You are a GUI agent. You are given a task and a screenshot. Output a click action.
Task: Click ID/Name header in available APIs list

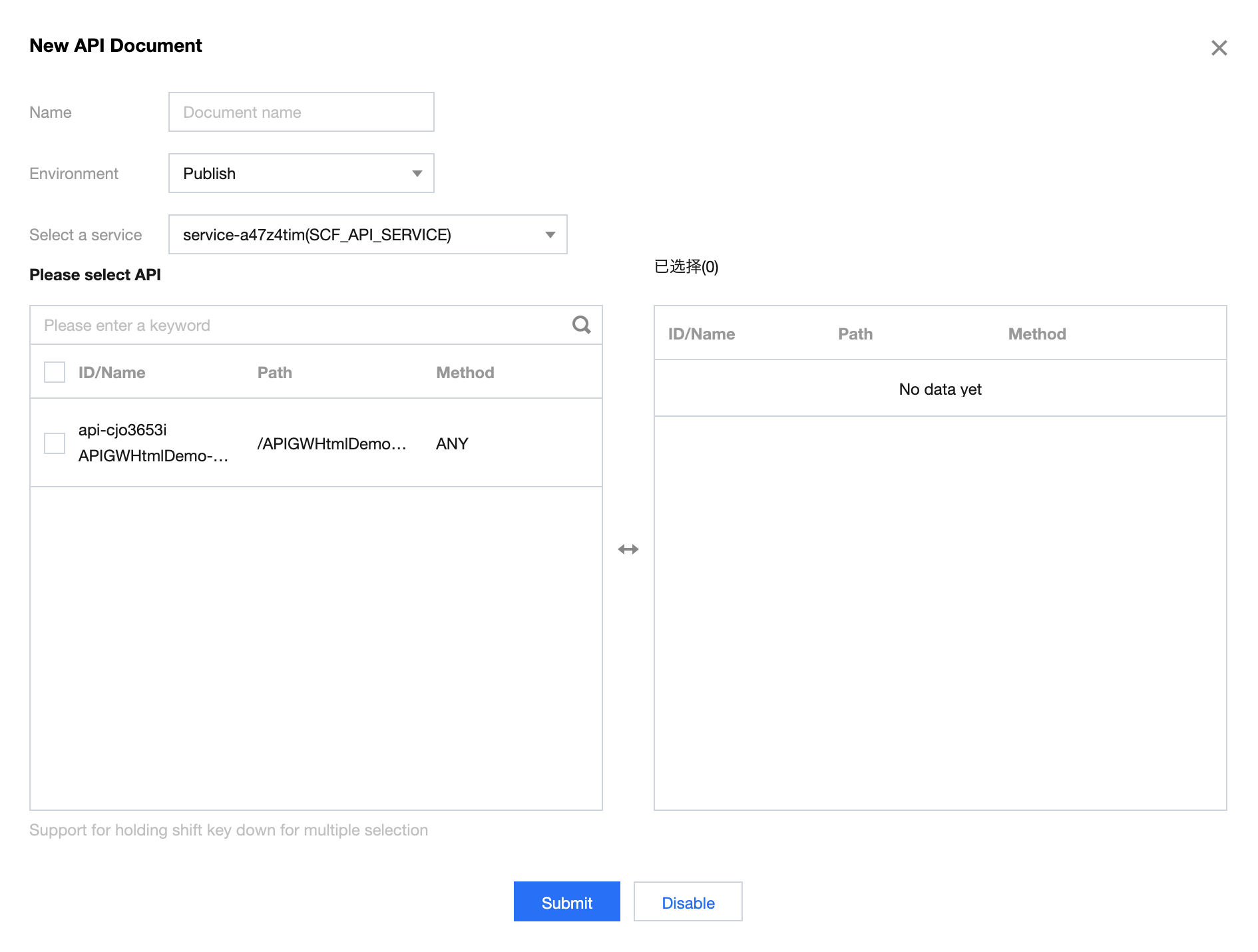(112, 373)
